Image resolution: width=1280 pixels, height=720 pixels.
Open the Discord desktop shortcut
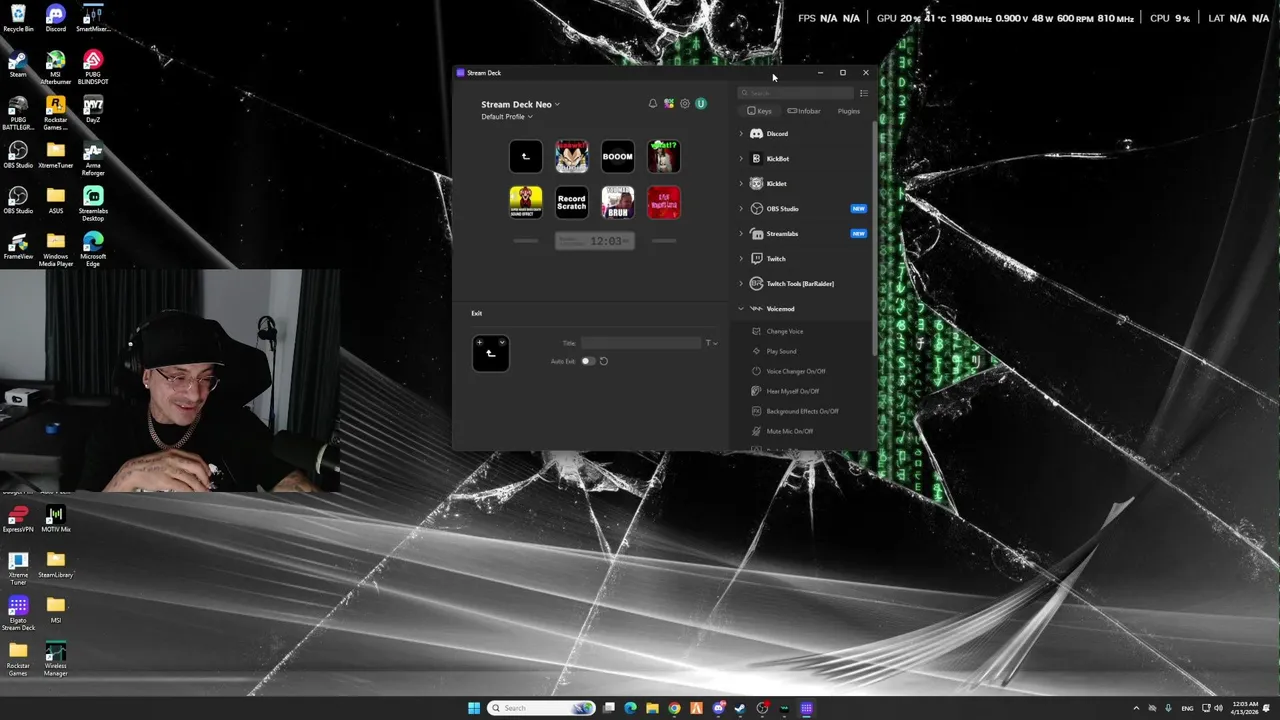pyautogui.click(x=56, y=19)
